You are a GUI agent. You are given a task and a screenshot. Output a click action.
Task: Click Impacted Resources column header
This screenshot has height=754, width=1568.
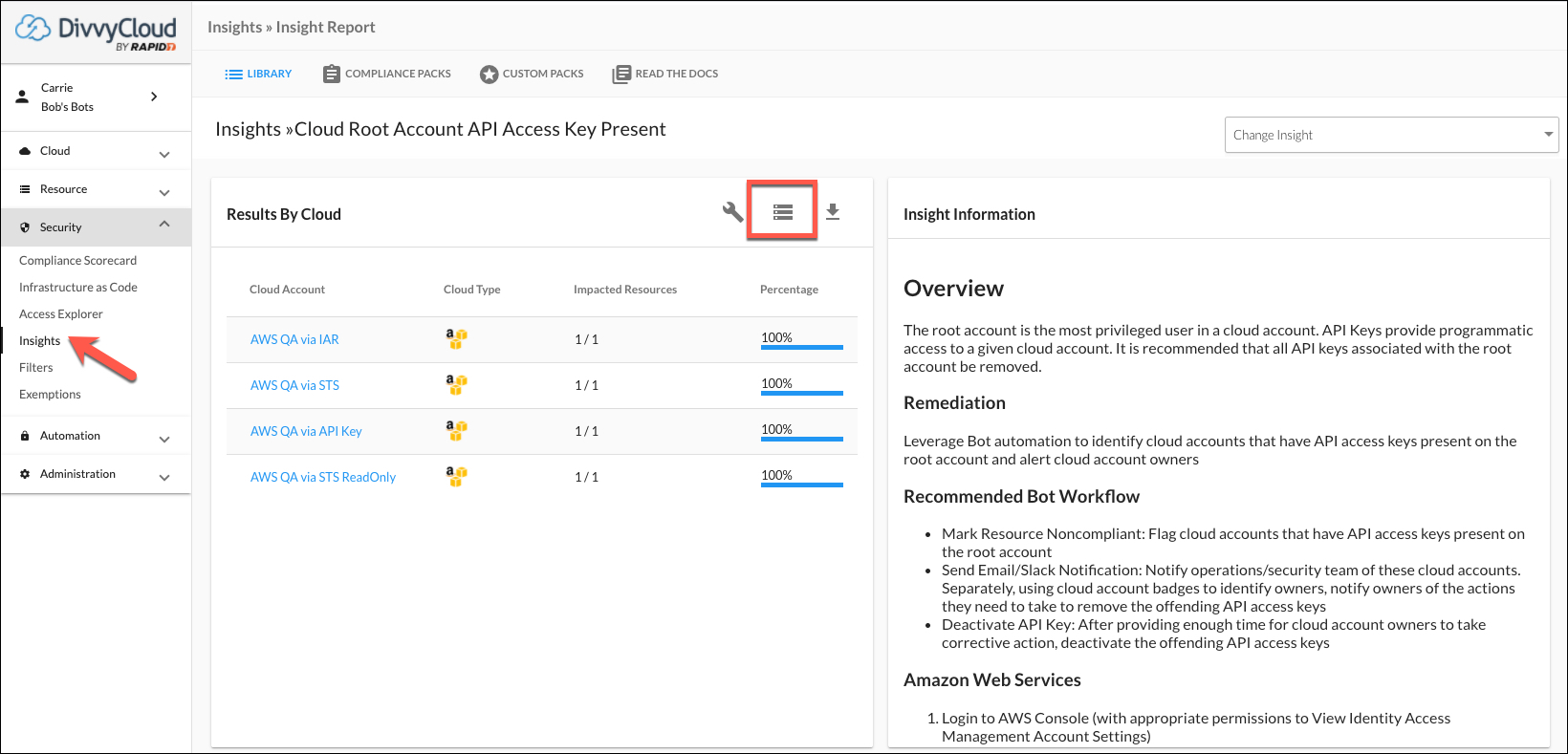coord(625,290)
